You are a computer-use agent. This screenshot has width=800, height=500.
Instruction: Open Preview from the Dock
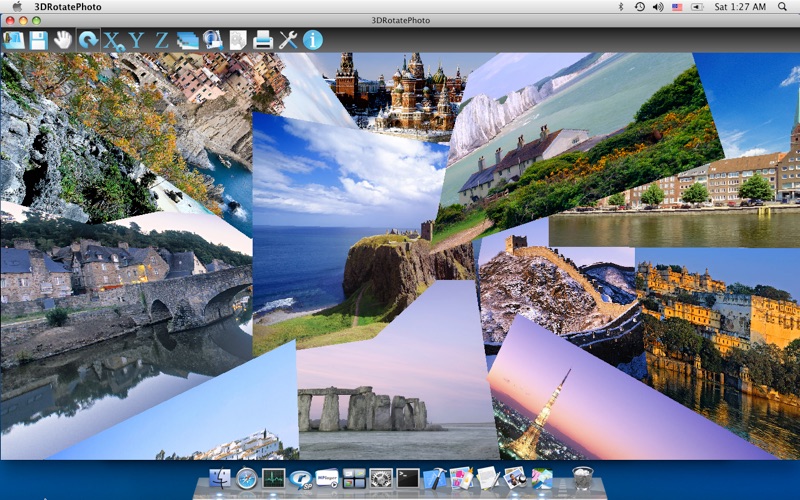pyautogui.click(x=515, y=479)
